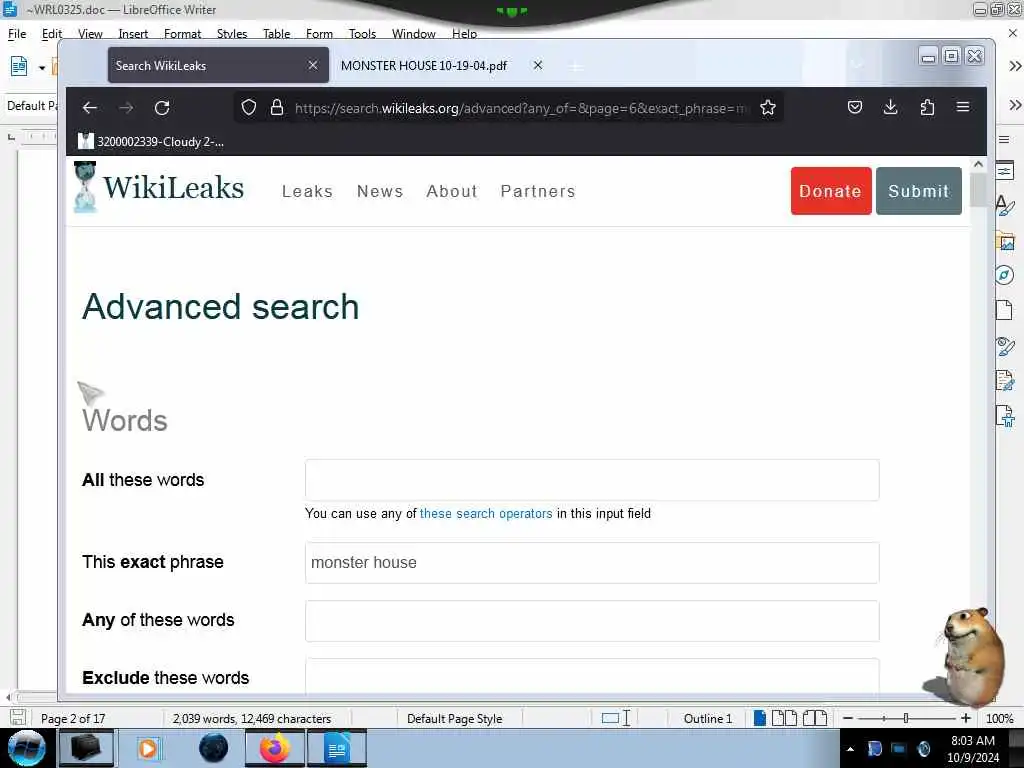Click the zoom in plus button
The height and width of the screenshot is (768, 1024).
(x=965, y=718)
